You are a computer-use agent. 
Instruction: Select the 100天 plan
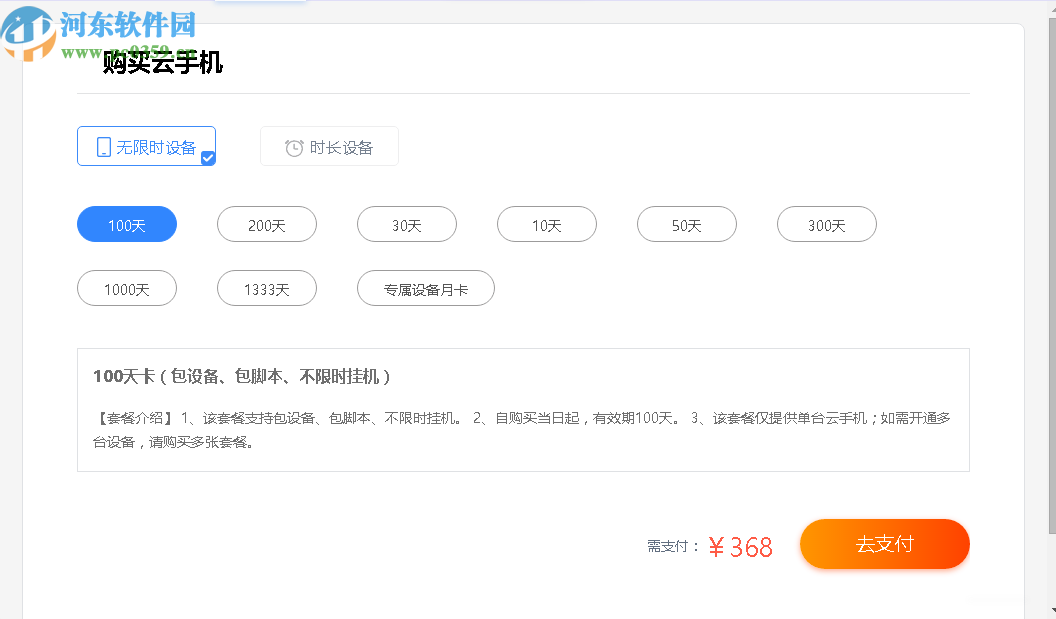click(x=126, y=224)
